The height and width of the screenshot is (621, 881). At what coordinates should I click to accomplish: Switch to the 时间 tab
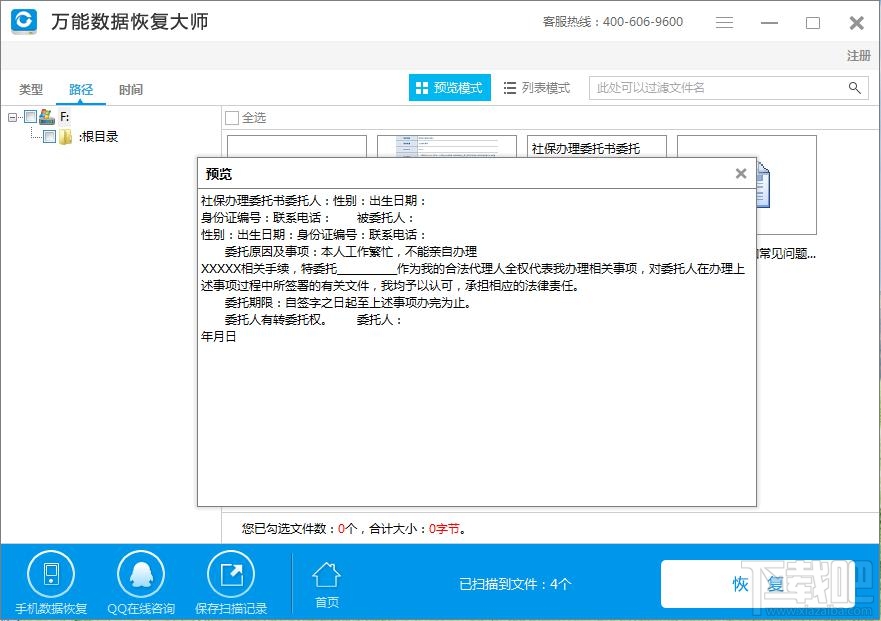coord(131,88)
